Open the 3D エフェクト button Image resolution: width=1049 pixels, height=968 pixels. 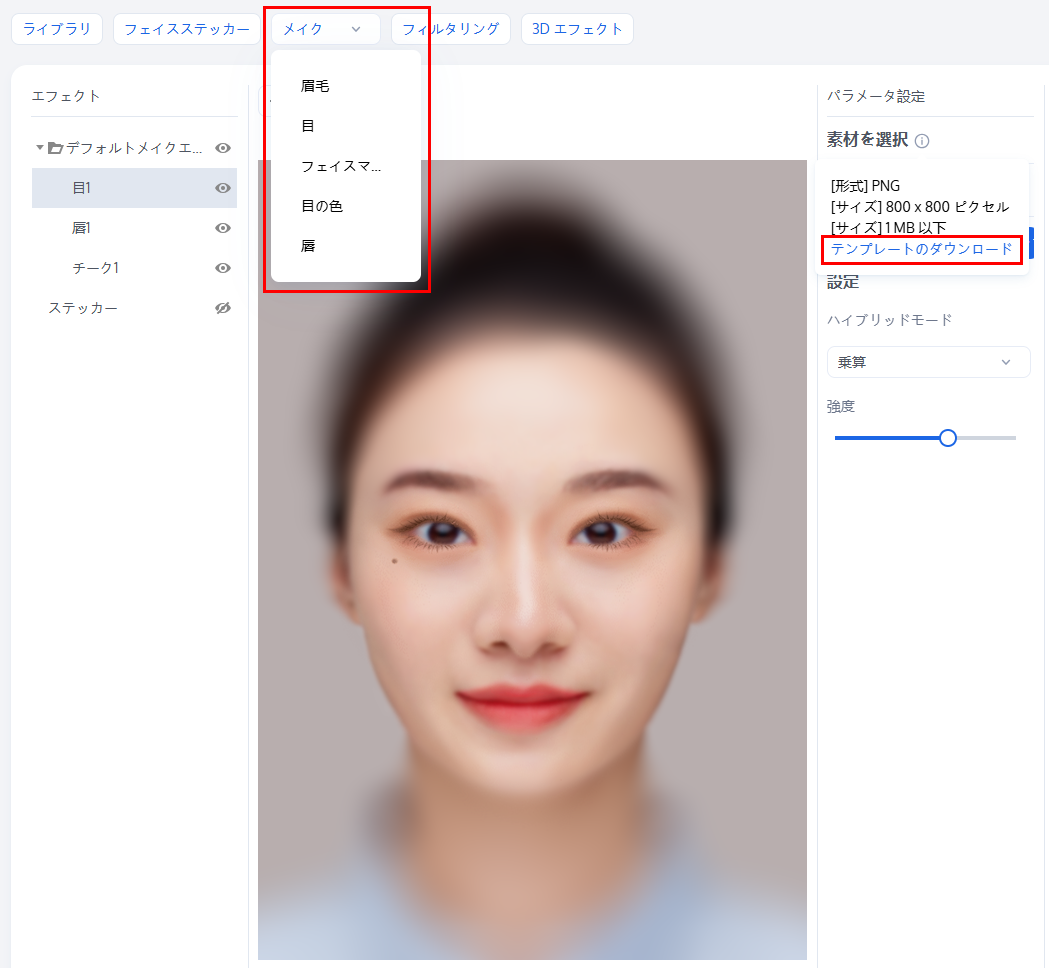tap(577, 29)
